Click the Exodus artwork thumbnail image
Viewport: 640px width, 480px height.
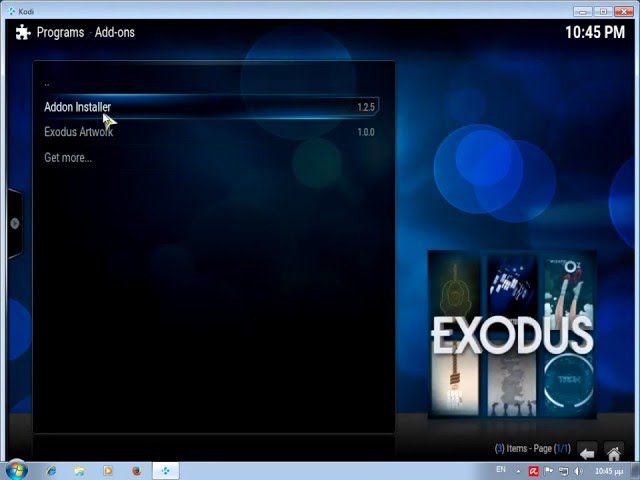point(512,335)
